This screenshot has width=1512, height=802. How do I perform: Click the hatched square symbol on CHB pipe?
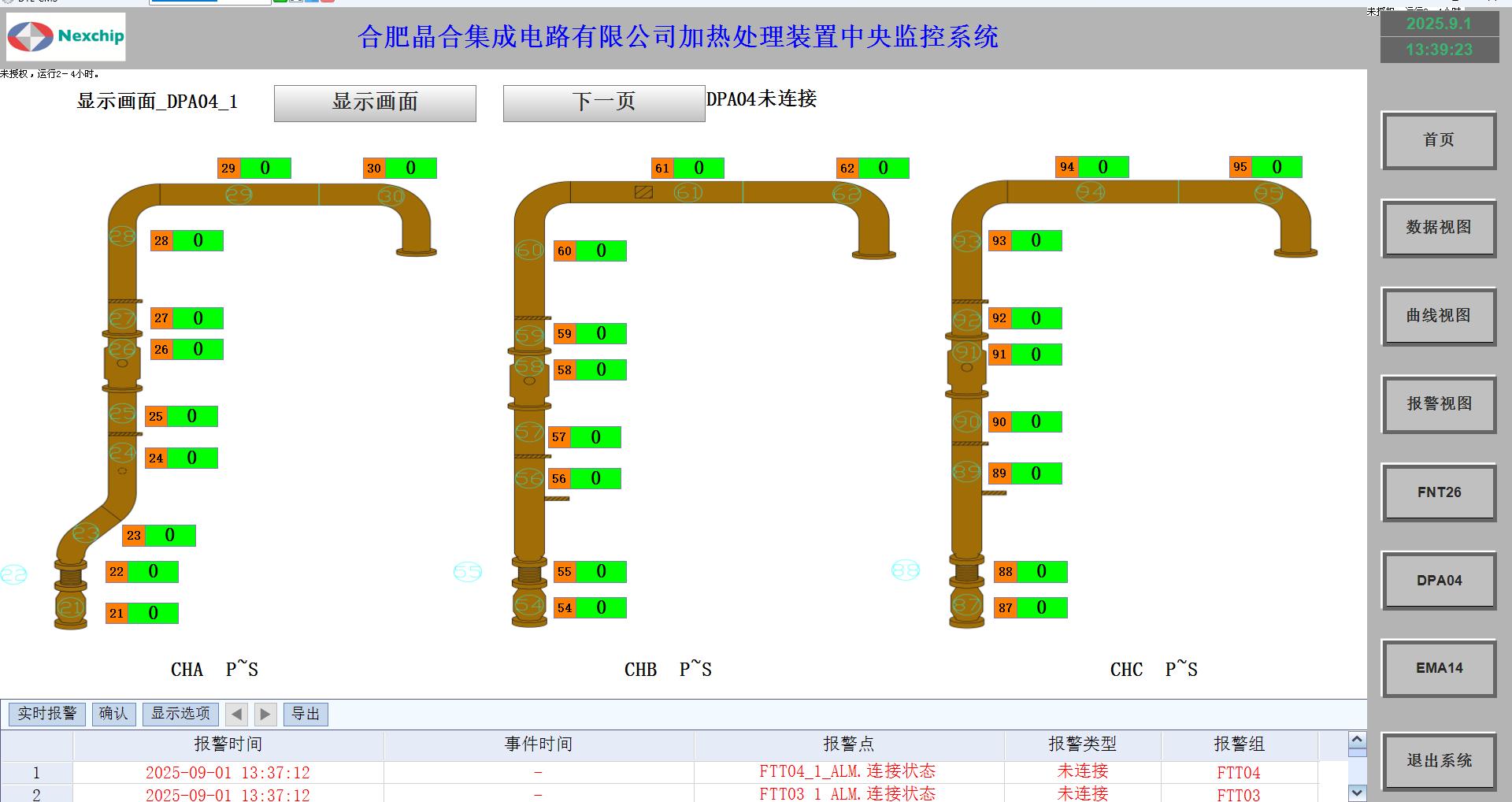tap(643, 191)
